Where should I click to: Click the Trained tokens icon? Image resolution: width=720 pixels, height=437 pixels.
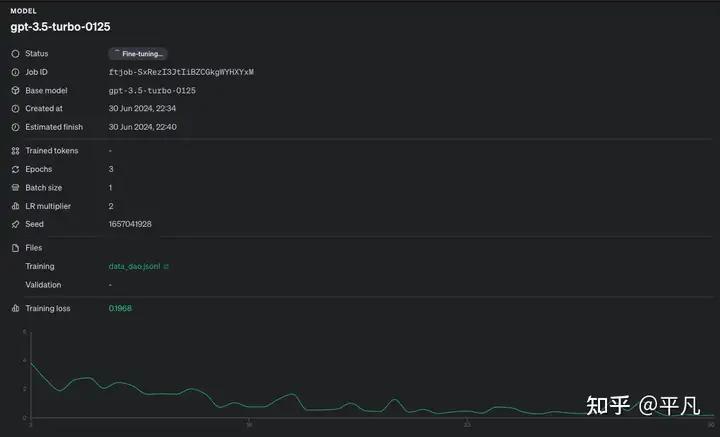click(15, 151)
